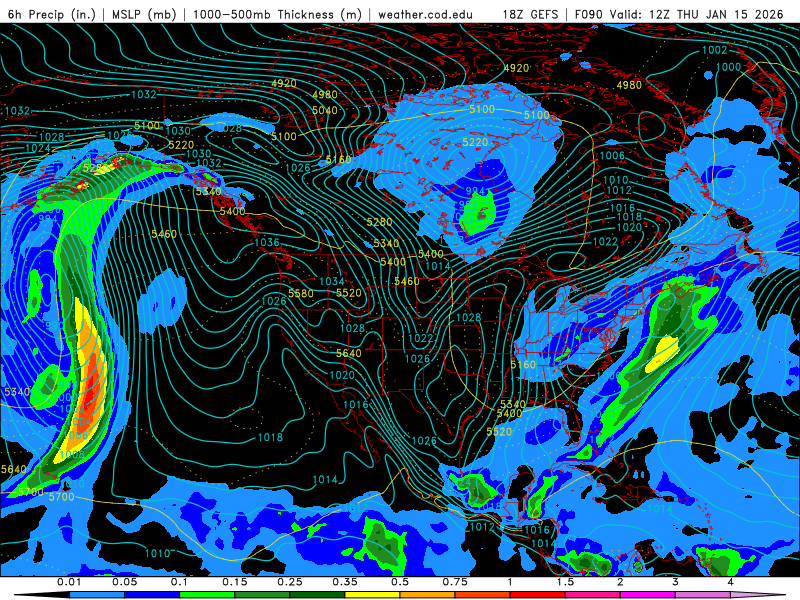Click the '1.5' legend value

(x=565, y=582)
